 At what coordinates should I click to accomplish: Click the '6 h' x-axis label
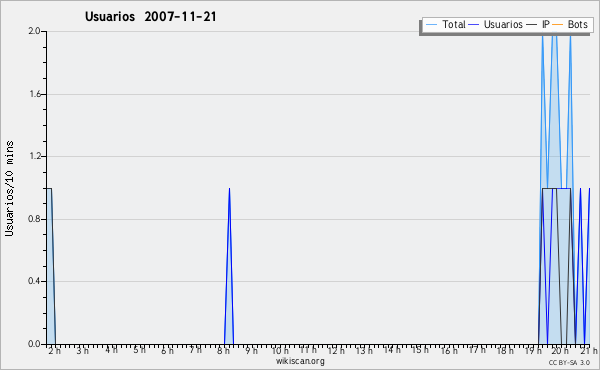click(x=167, y=350)
